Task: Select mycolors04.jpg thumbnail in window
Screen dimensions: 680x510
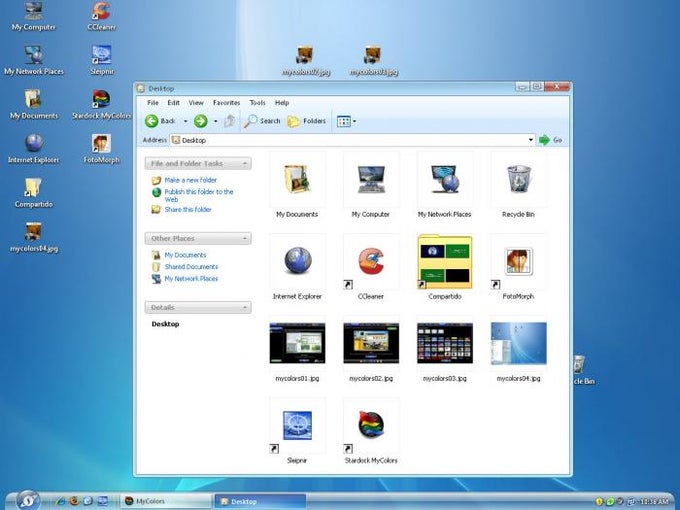Action: 518,343
